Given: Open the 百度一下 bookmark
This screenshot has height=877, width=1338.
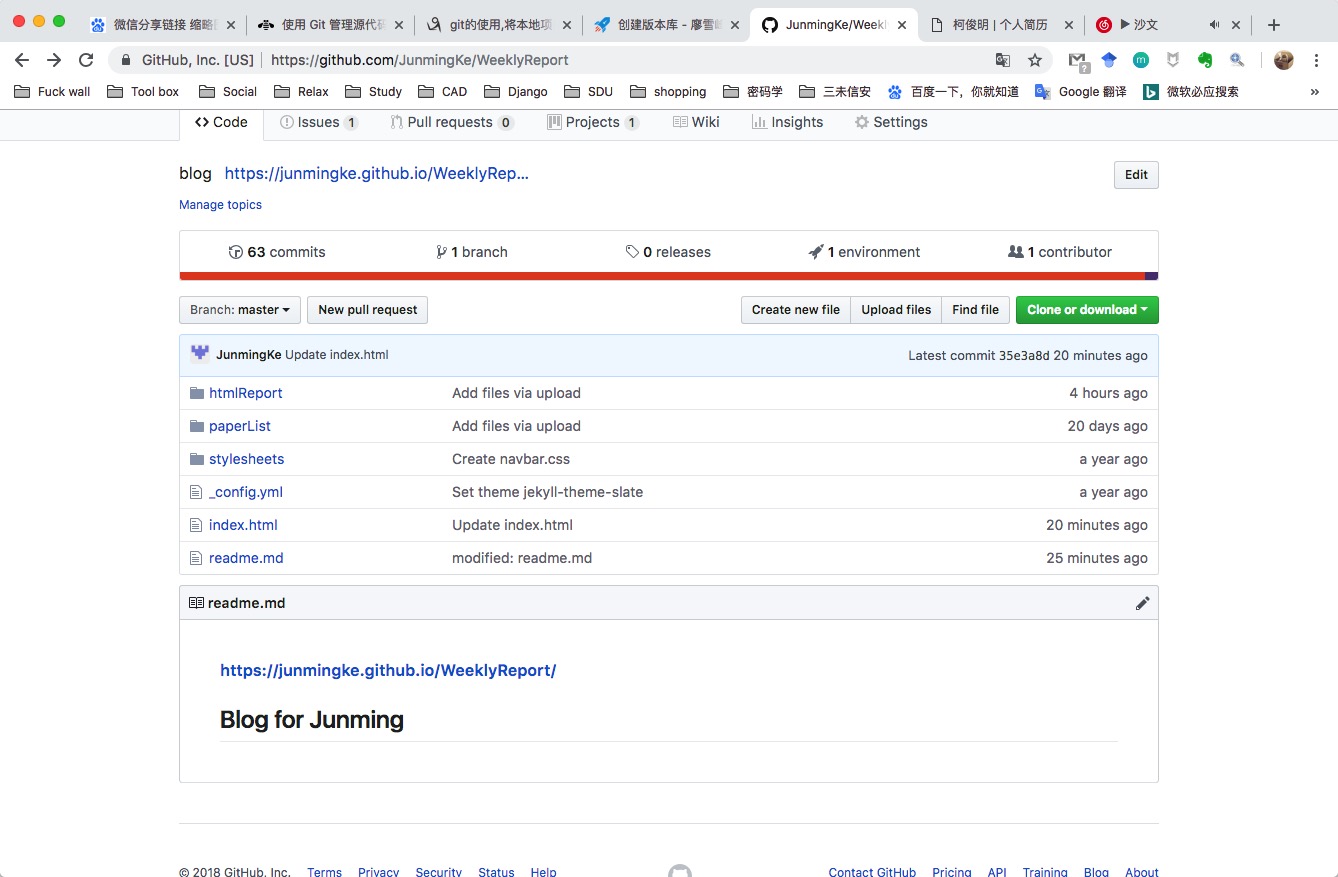Looking at the screenshot, I should click(x=953, y=91).
